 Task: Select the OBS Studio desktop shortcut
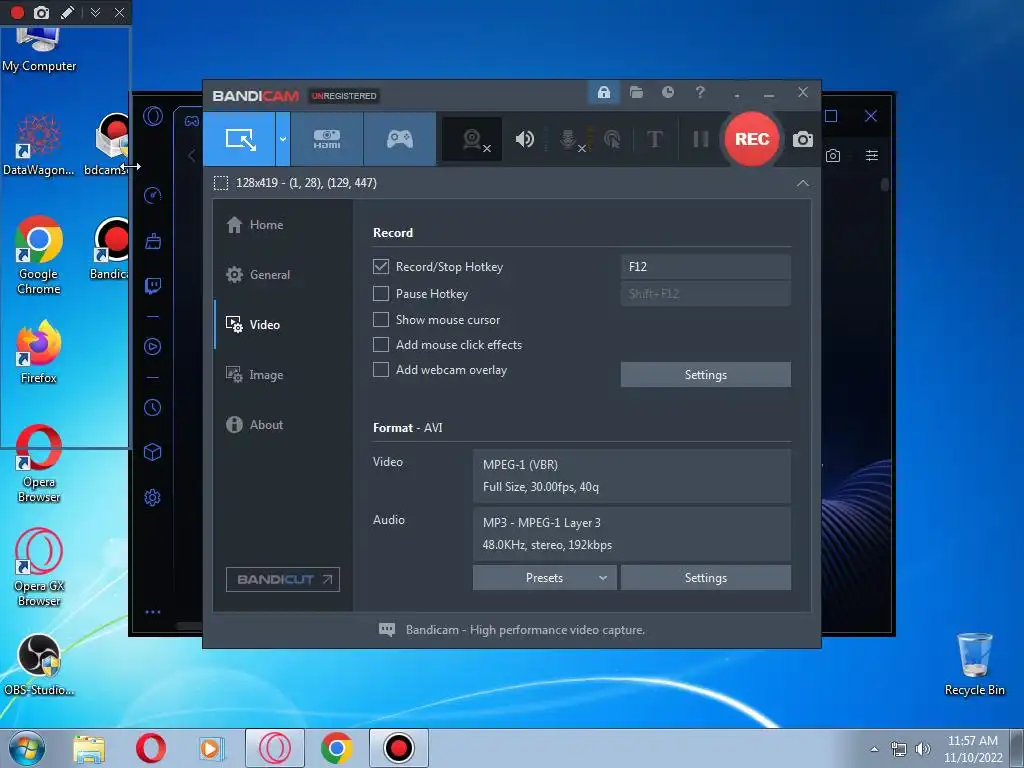(x=39, y=664)
